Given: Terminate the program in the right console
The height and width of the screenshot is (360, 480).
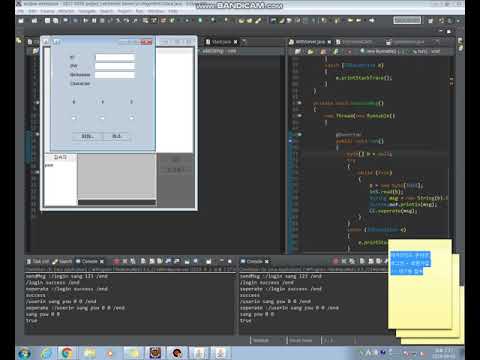Looking at the screenshot, I should point(336,262).
